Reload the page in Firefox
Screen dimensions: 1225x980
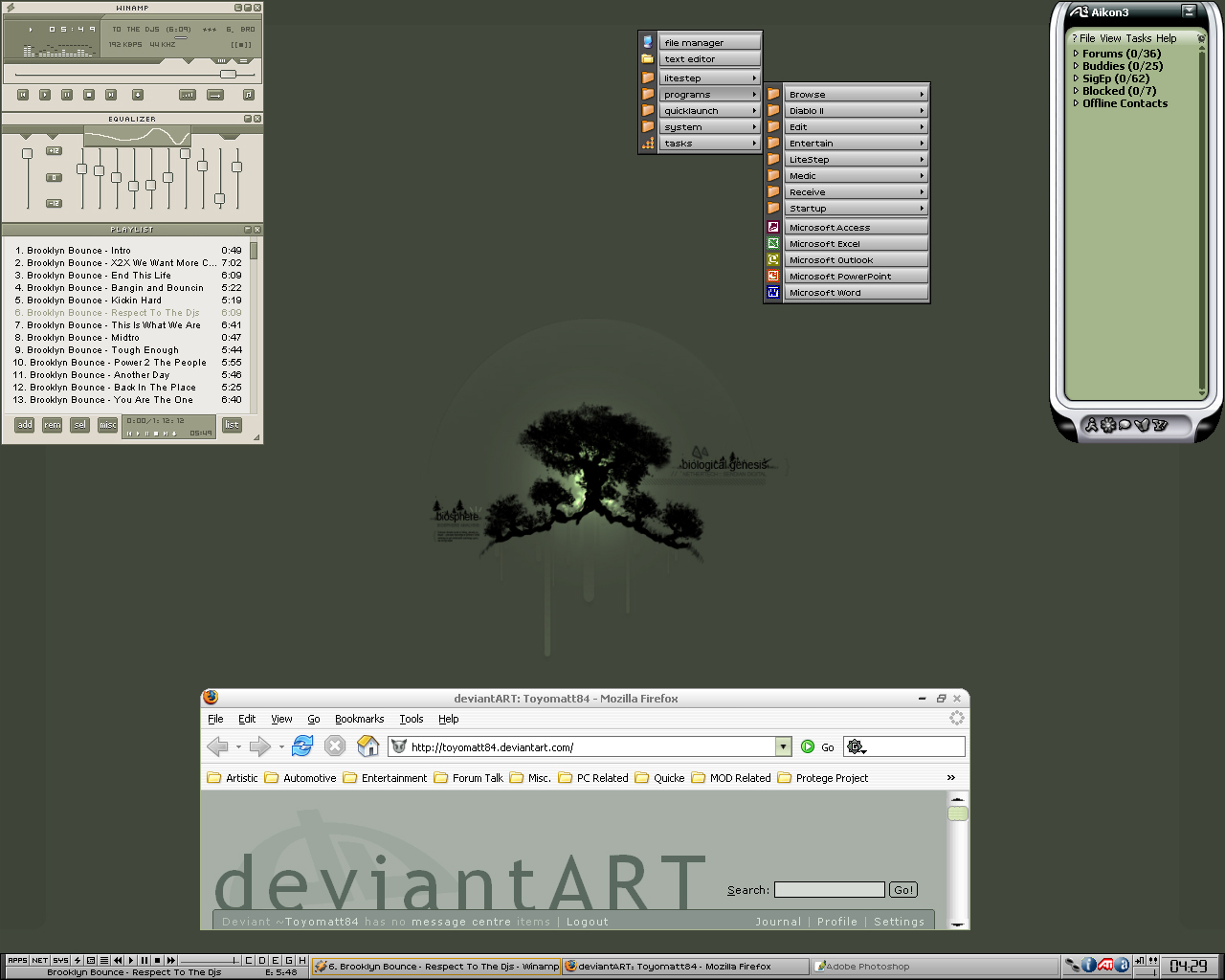302,746
